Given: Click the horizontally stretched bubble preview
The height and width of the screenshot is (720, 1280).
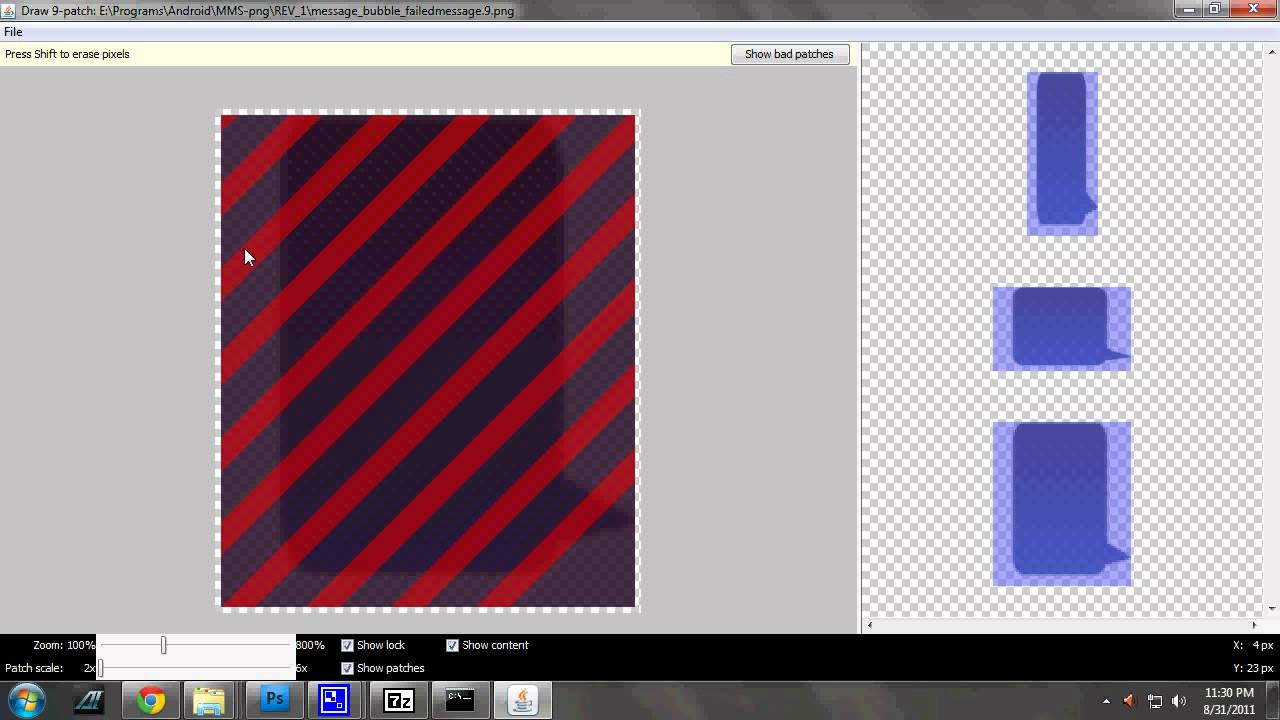Looking at the screenshot, I should (1062, 329).
